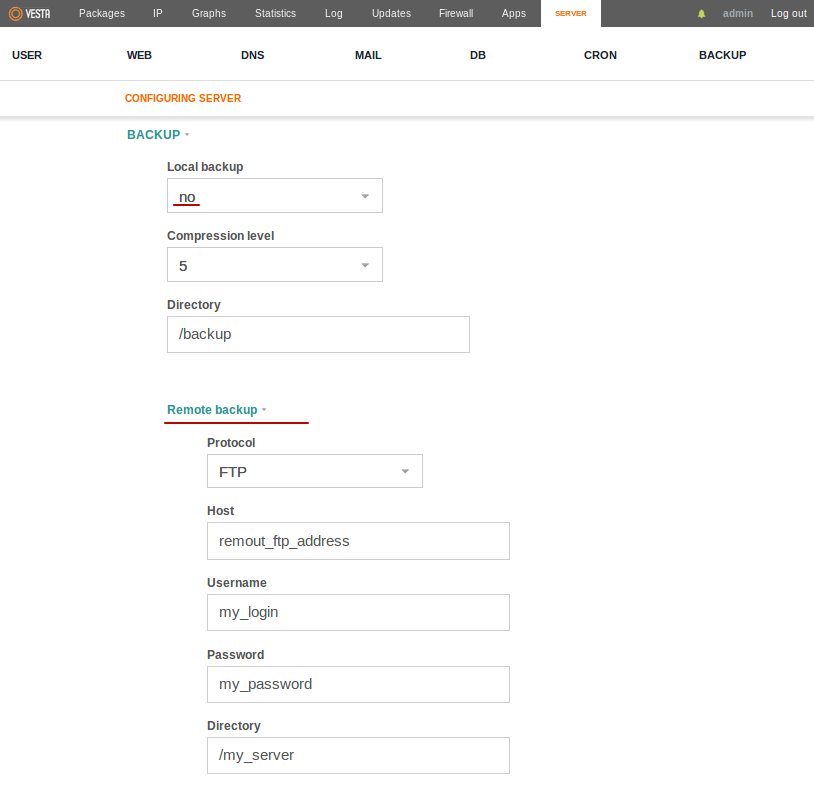The height and width of the screenshot is (786, 814).
Task: Open the Local backup dropdown
Action: click(x=274, y=196)
